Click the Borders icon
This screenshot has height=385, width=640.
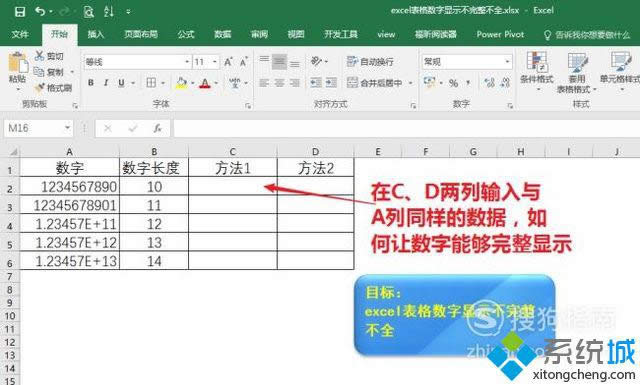pyautogui.click(x=151, y=83)
